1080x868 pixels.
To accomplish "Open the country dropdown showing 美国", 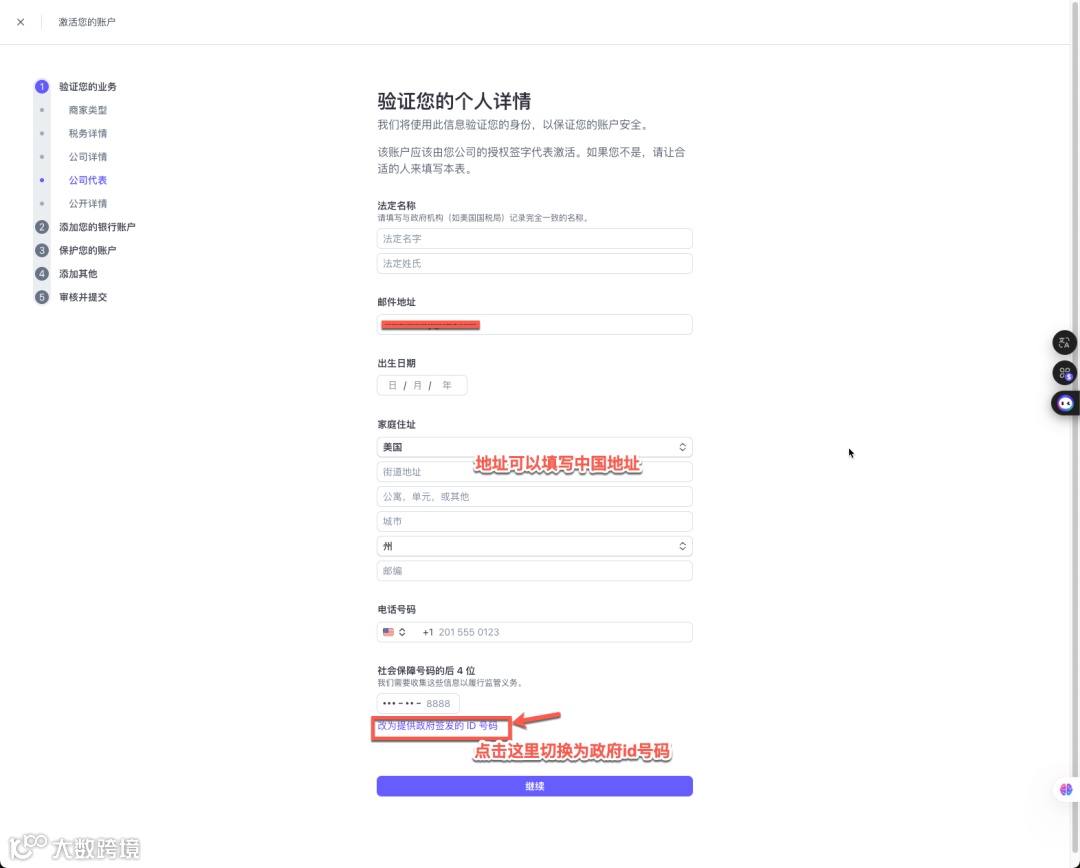I will click(534, 447).
